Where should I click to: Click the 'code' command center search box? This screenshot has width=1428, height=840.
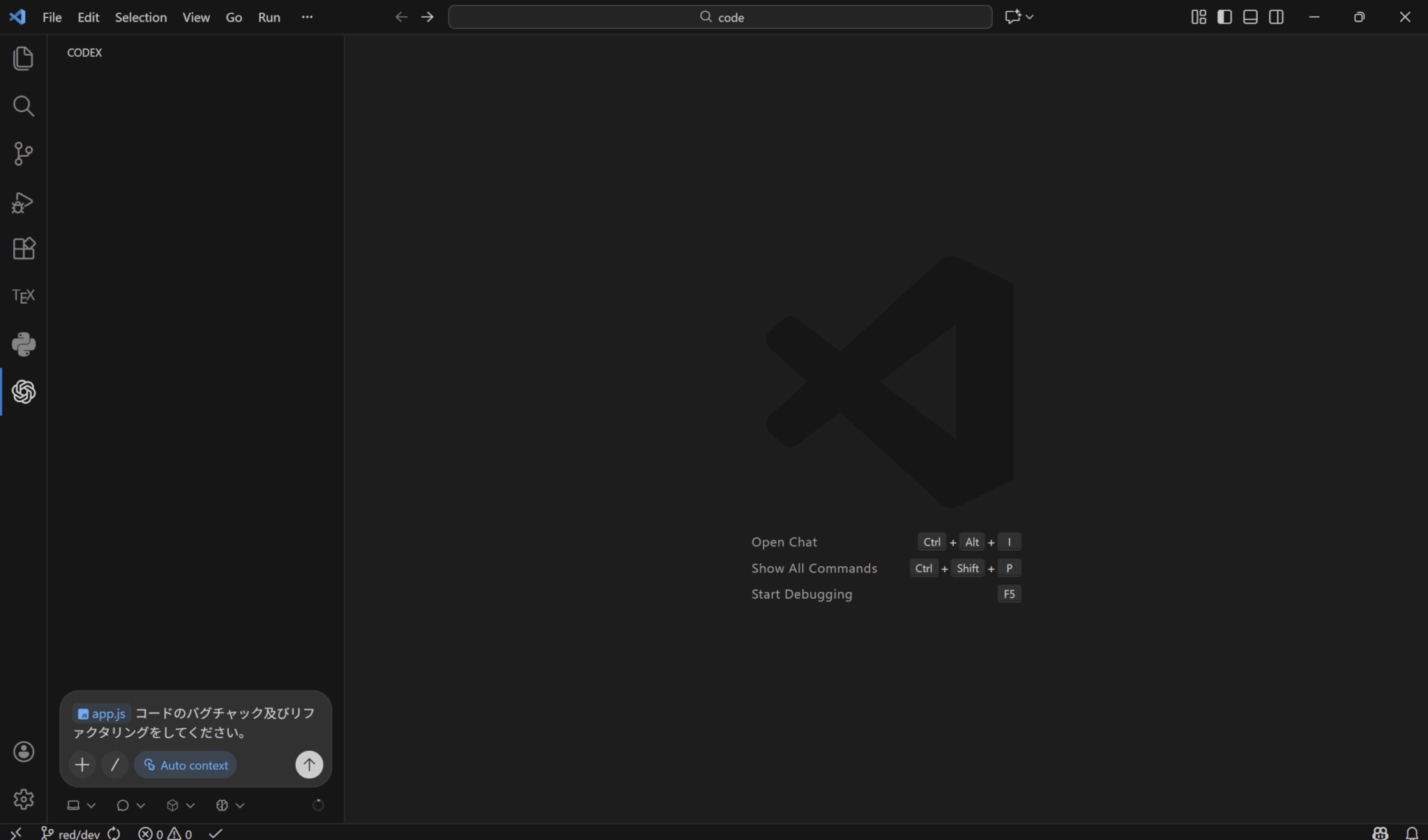click(x=720, y=17)
